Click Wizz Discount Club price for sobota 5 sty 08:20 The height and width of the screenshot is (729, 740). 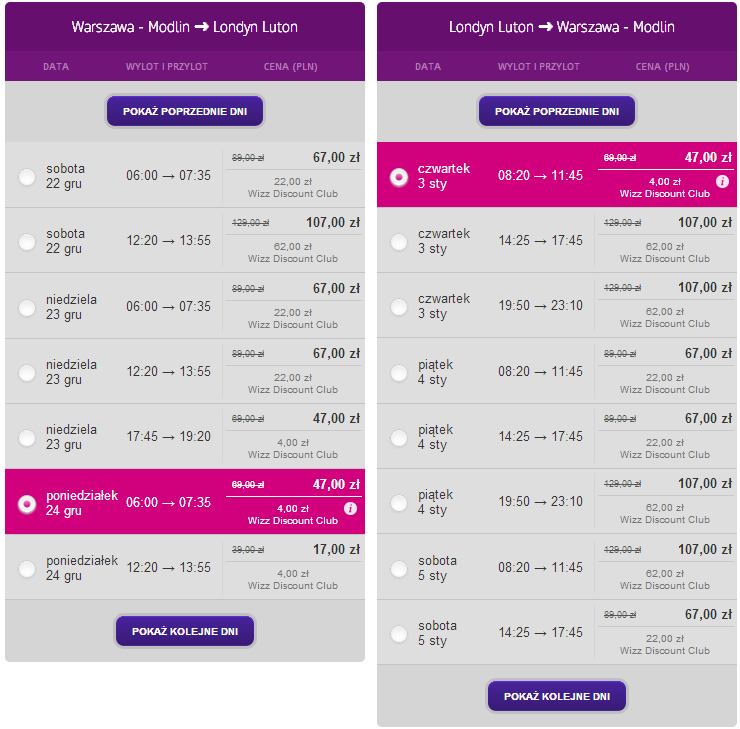tap(664, 579)
